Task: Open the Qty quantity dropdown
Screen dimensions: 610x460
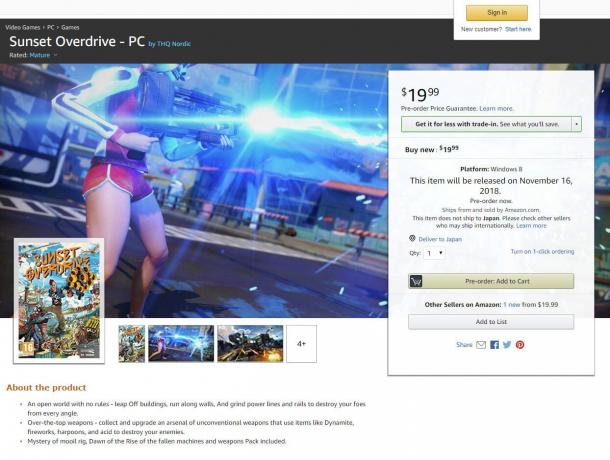Action: point(434,253)
